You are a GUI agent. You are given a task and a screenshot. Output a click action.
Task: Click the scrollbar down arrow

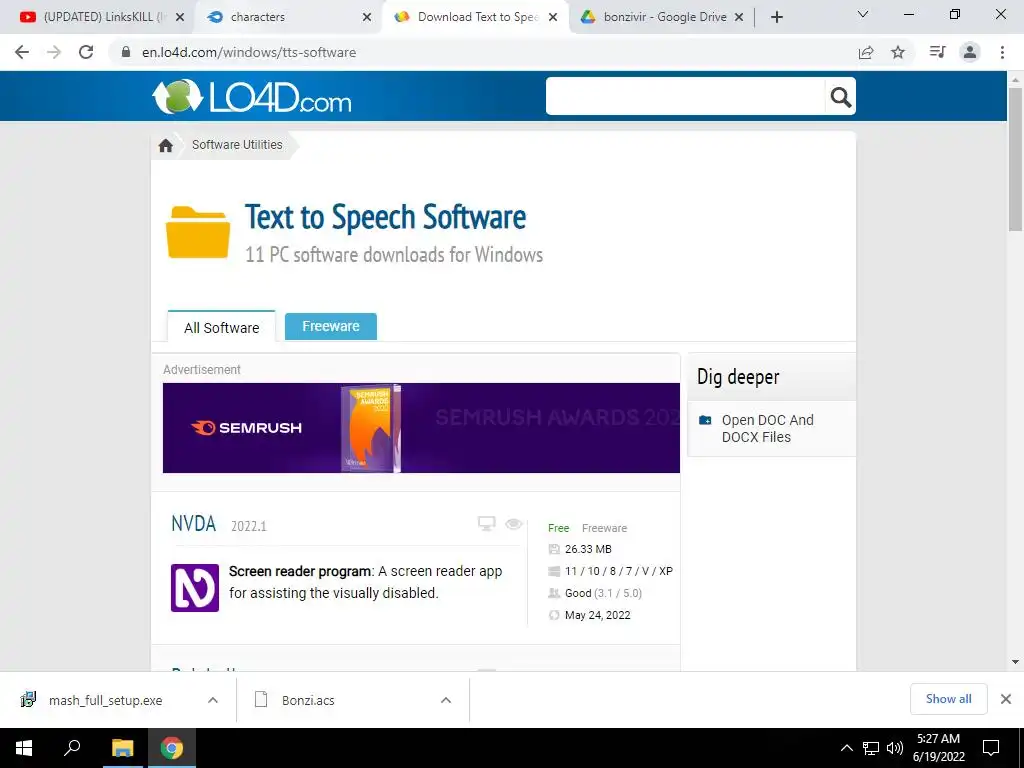1016,662
